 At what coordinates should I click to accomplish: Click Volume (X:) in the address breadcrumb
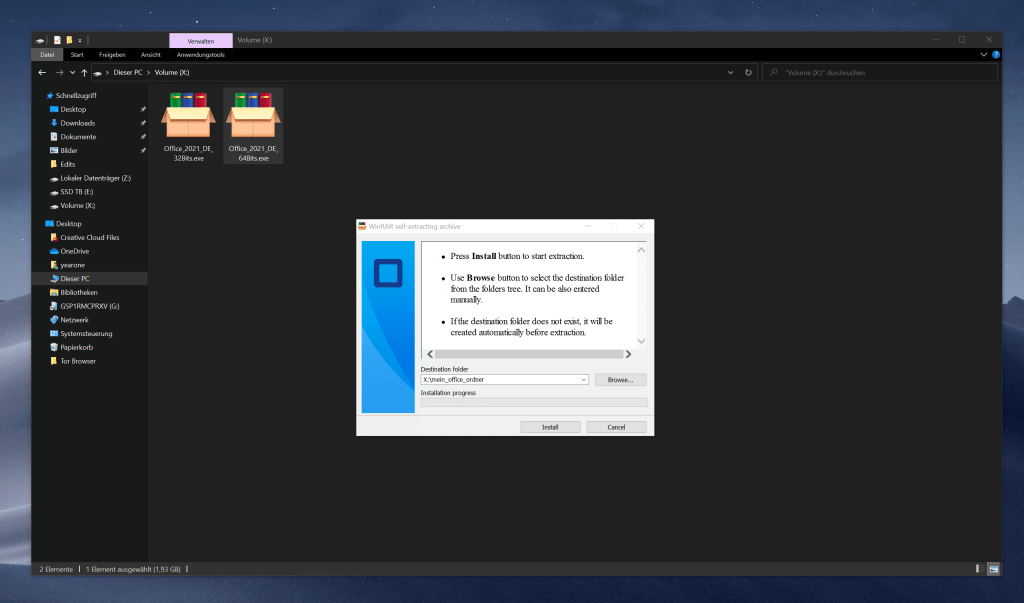pyautogui.click(x=172, y=73)
